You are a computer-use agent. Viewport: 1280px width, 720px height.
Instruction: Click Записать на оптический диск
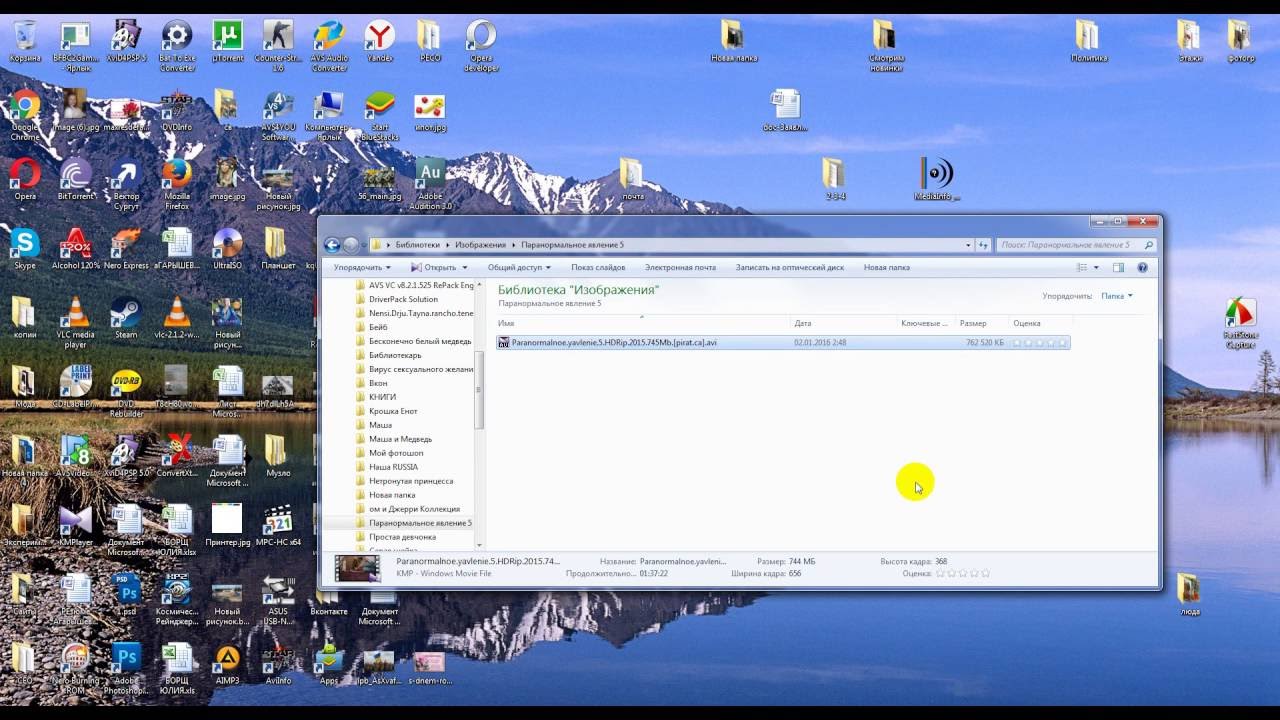(789, 268)
